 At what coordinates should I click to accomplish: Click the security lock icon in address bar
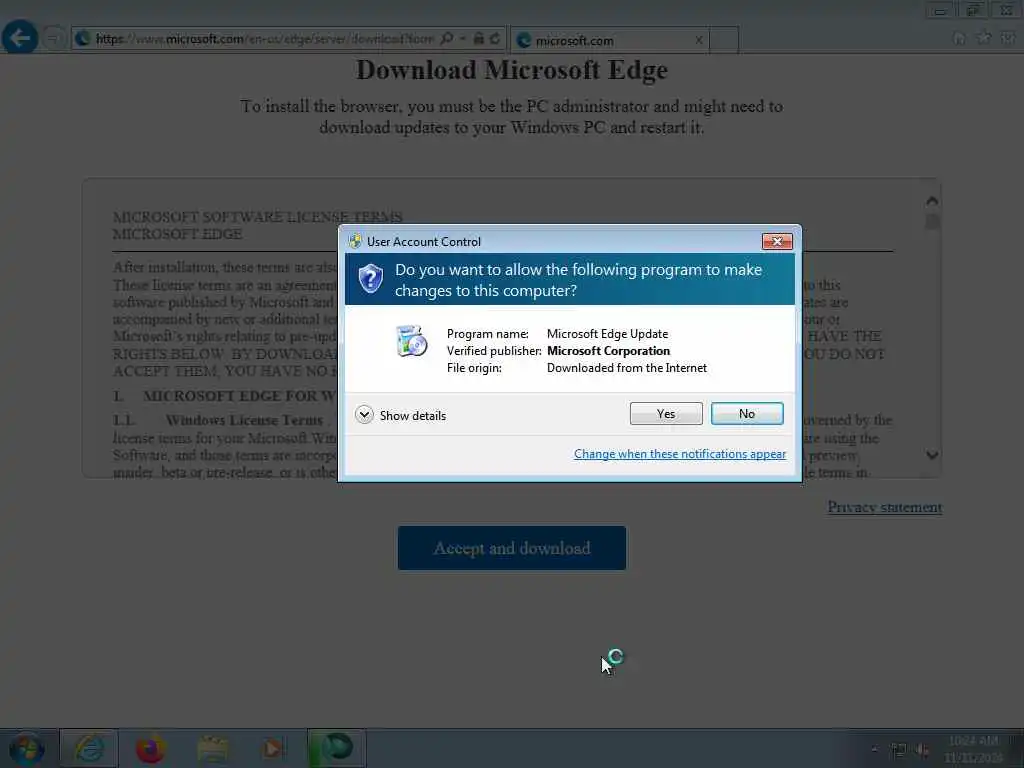(479, 39)
